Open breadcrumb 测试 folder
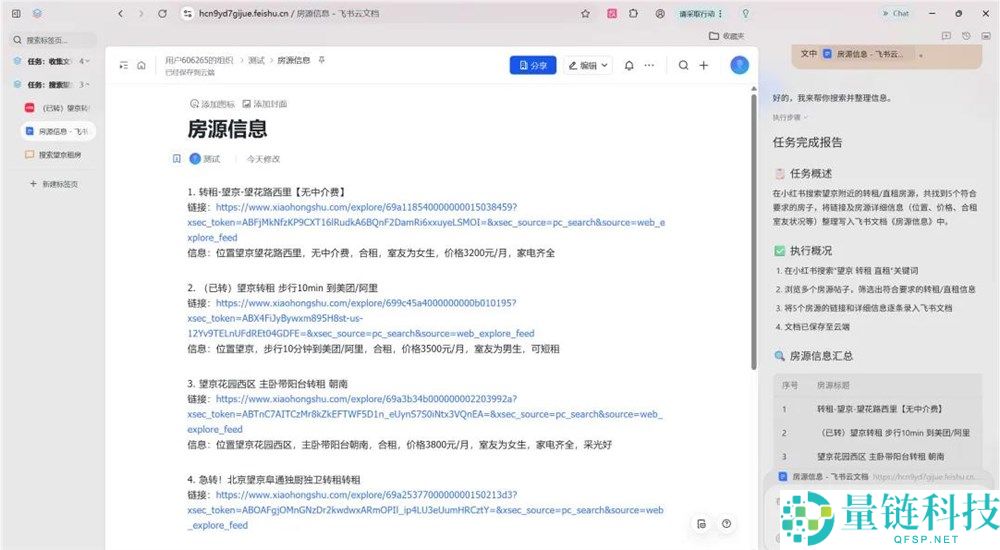1000x550 pixels. [256, 60]
